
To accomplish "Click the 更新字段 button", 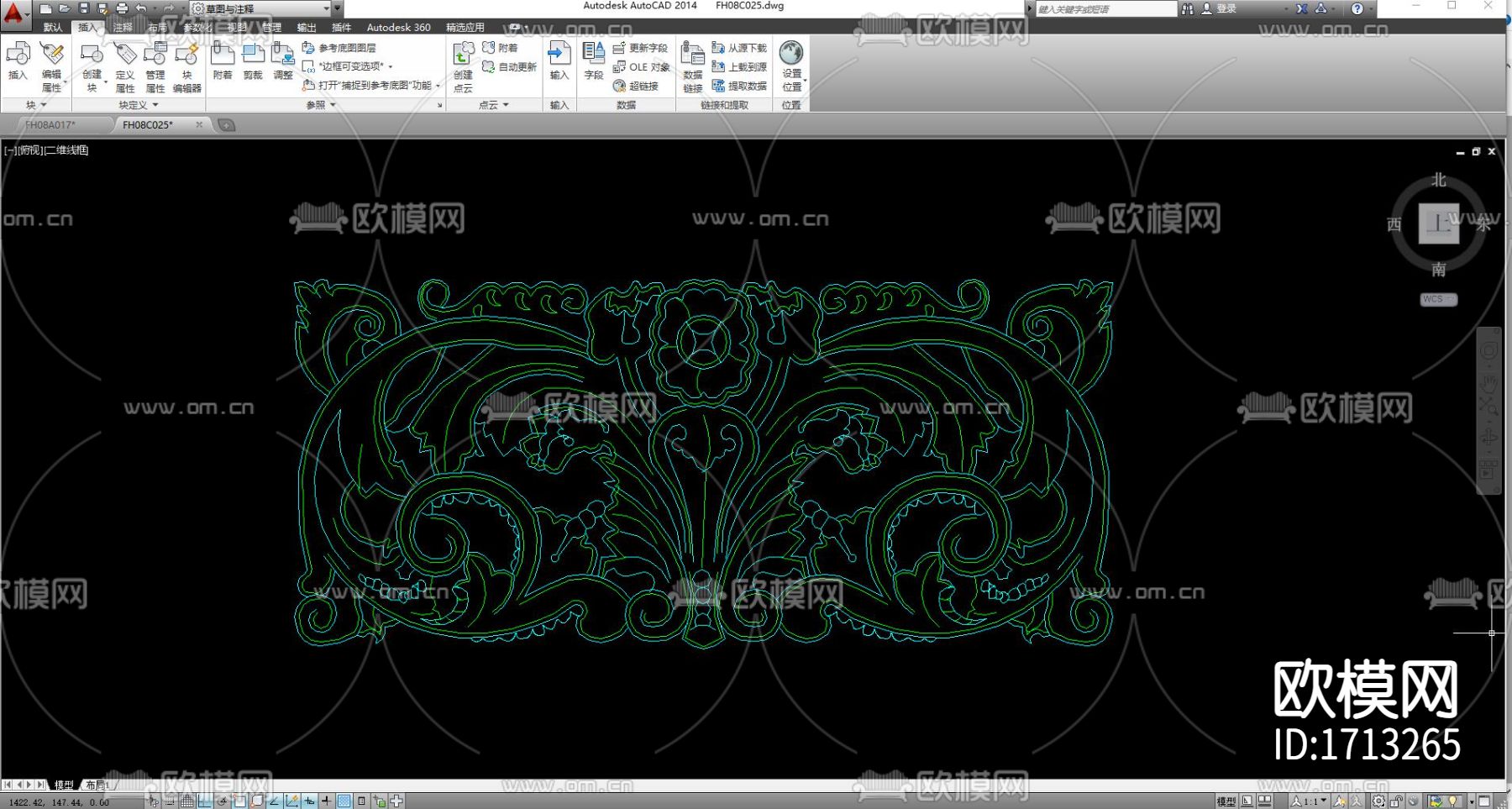I will 640,48.
